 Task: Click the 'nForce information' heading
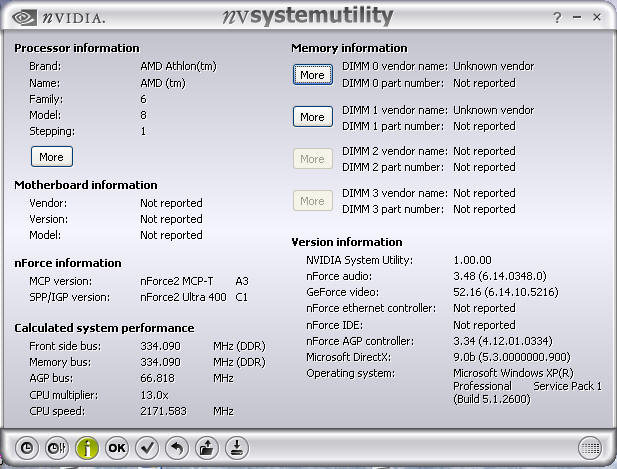(x=68, y=263)
